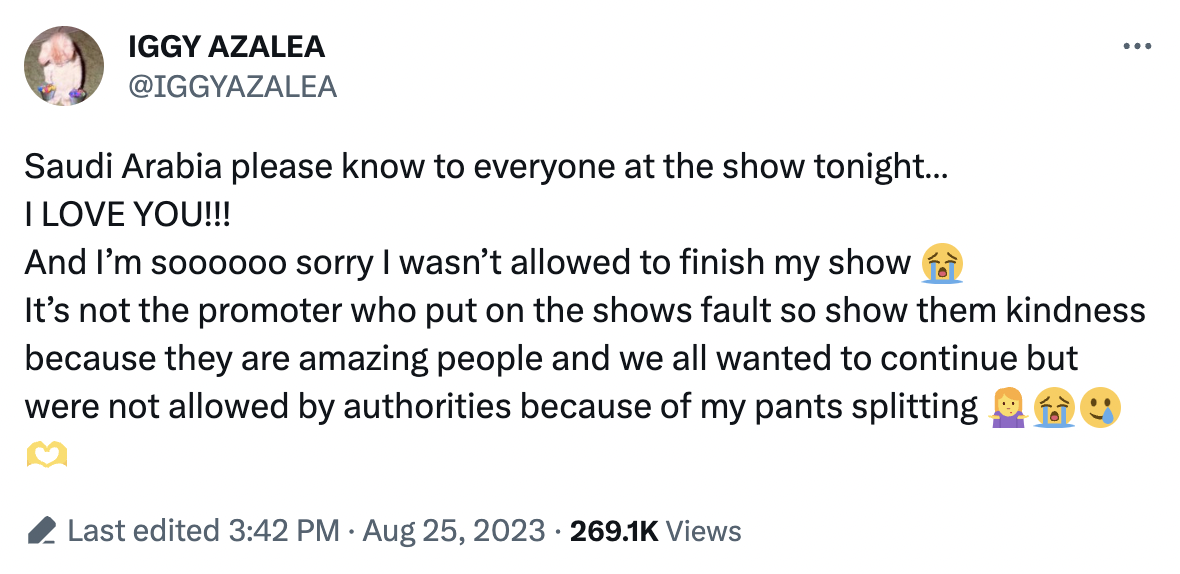Click the woman shrugging emoji
Screen dimensions: 1180x574
point(1008,408)
